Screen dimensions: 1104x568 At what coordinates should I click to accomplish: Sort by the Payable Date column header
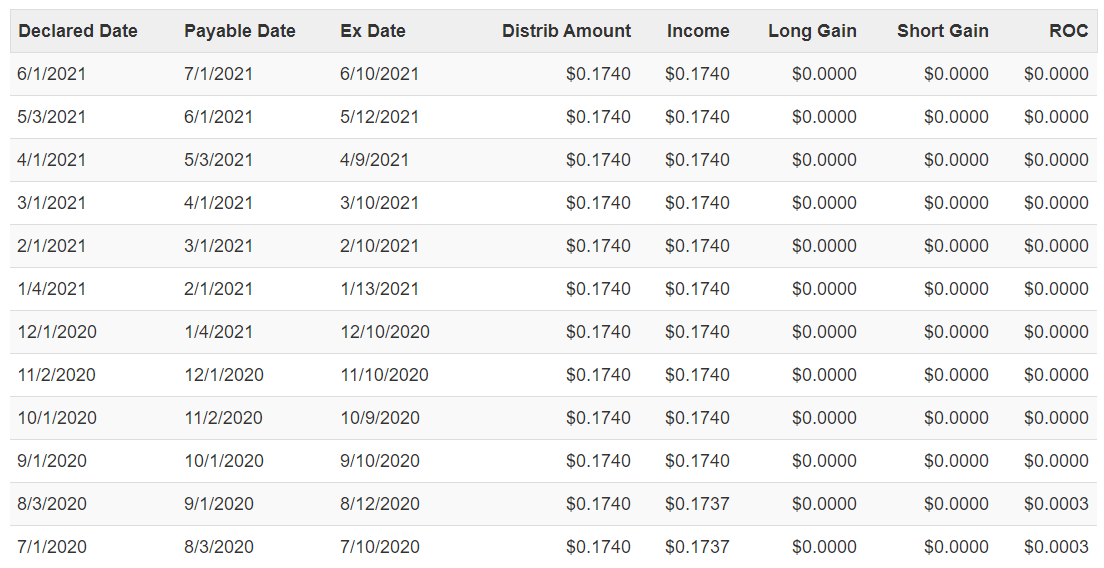pyautogui.click(x=239, y=31)
